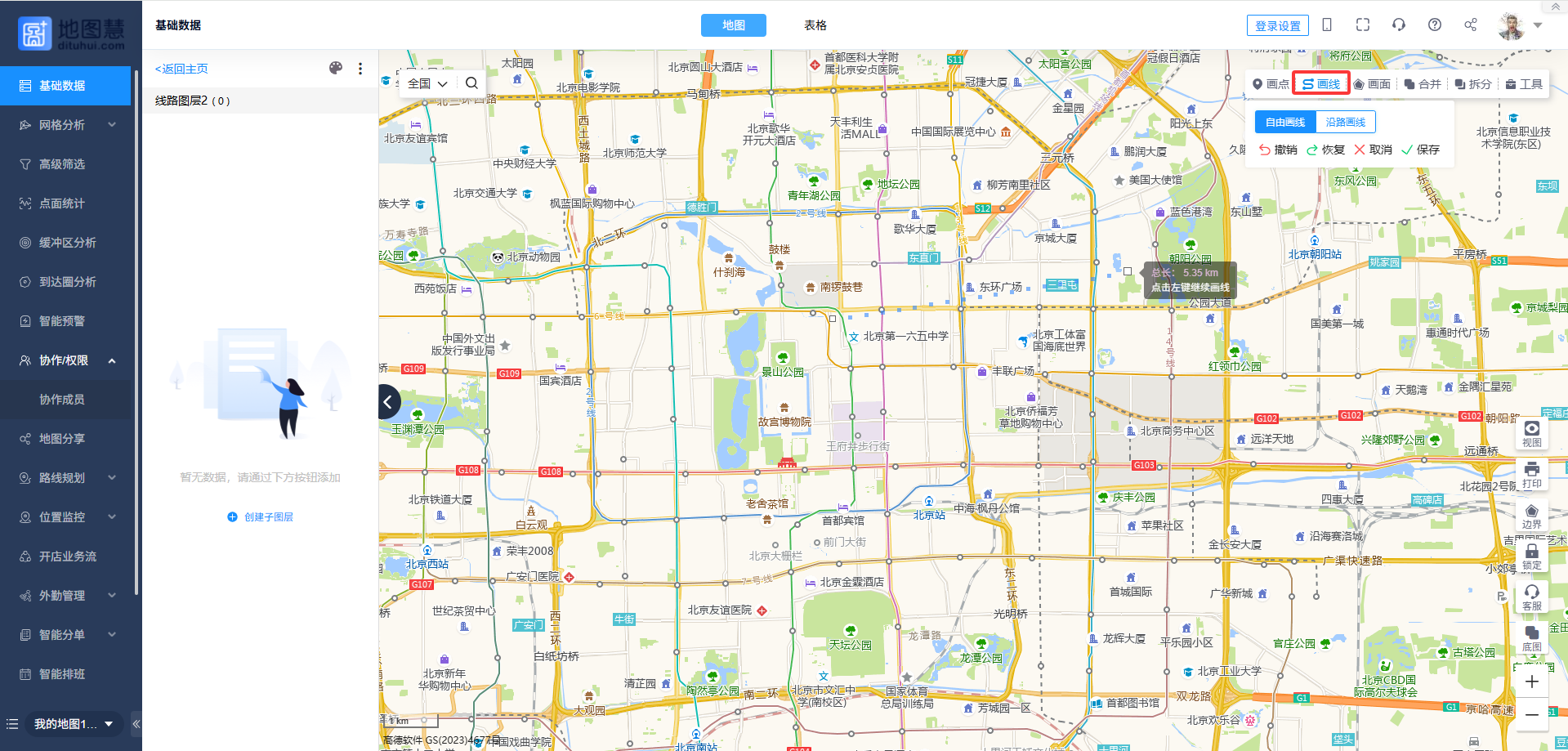Screen dimensions: 1568x751
Task: Open the palette style icon
Action: click(x=335, y=69)
